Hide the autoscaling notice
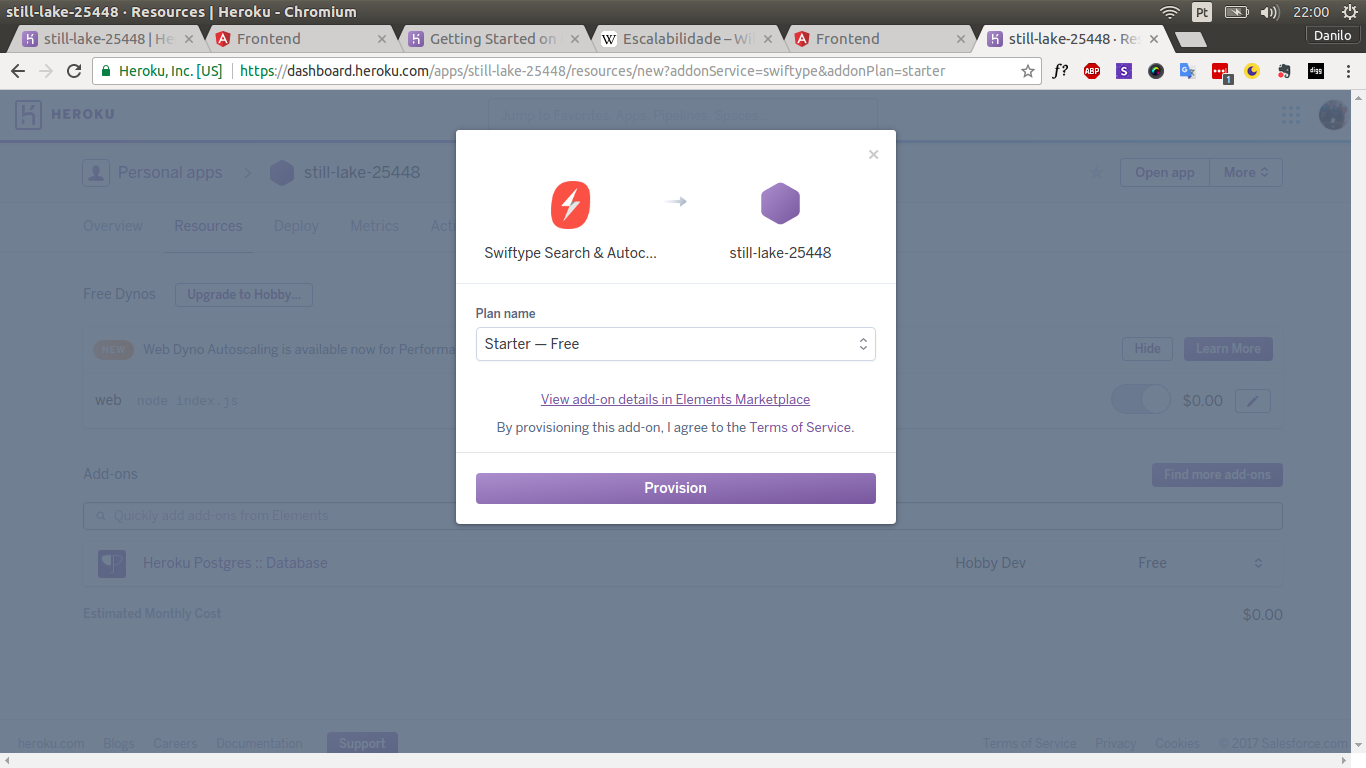Screen dimensions: 1366x768 tap(1147, 349)
